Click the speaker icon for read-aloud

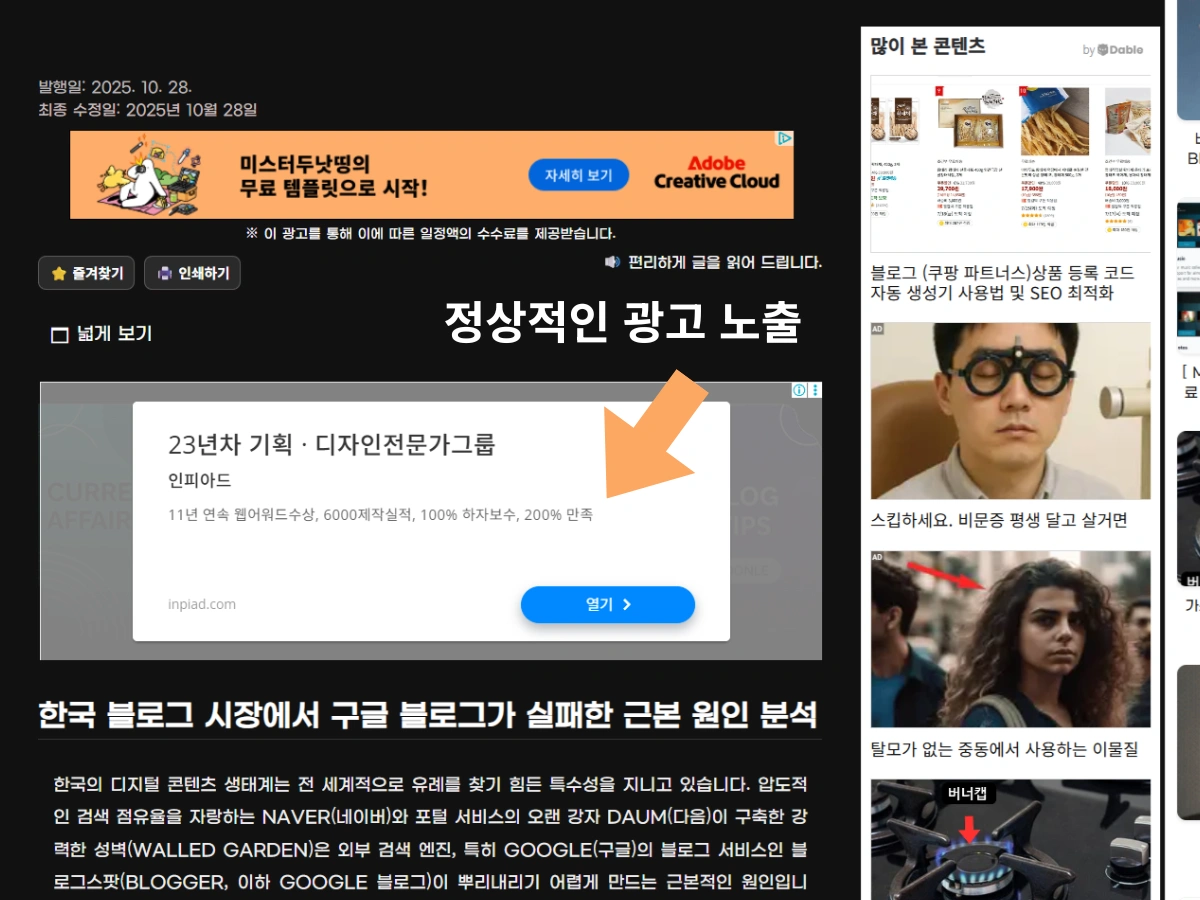point(612,262)
